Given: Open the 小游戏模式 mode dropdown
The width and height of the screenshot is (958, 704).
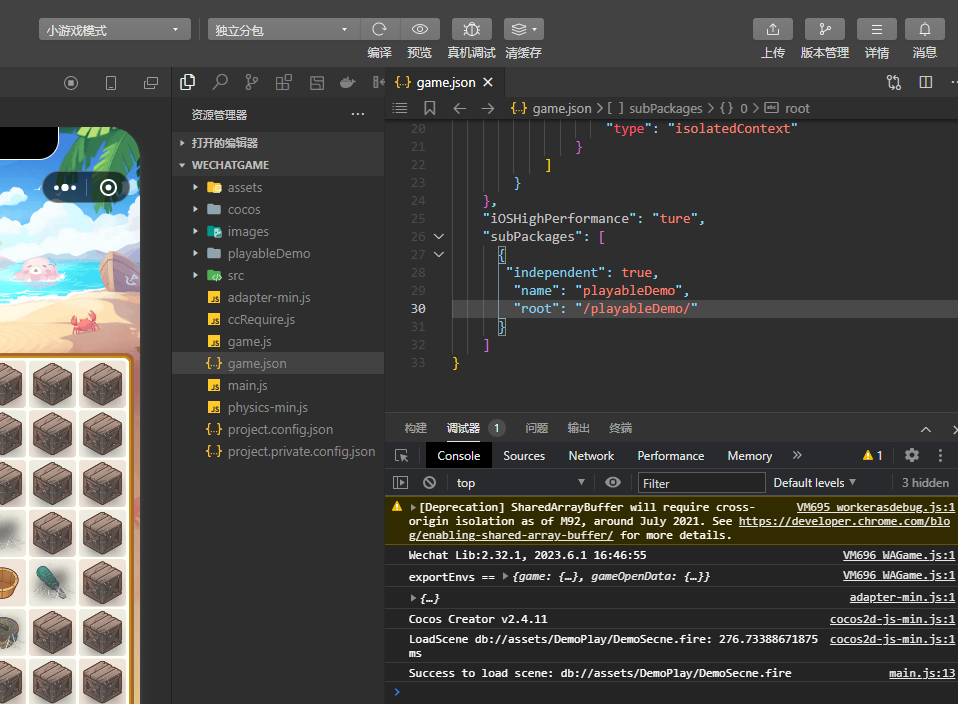Looking at the screenshot, I should tap(115, 30).
